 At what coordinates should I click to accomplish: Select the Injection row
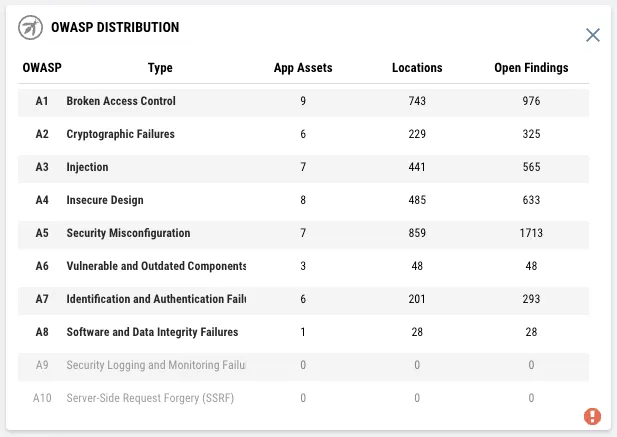303,169
